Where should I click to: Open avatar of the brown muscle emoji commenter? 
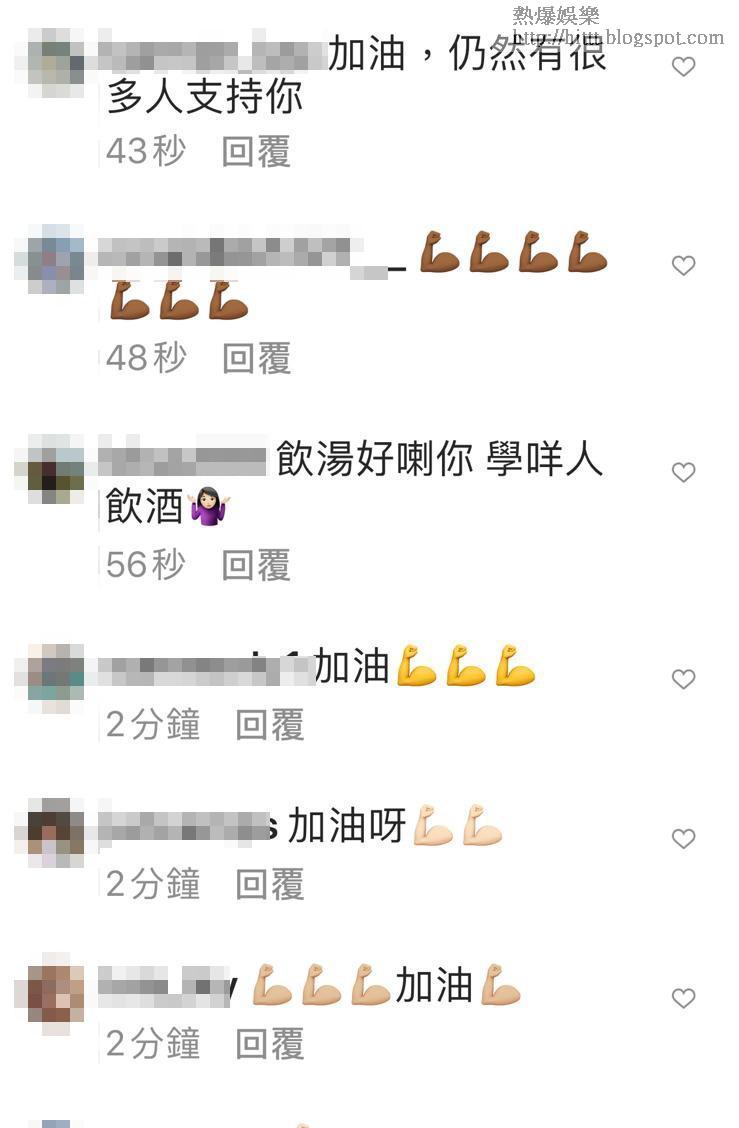pyautogui.click(x=50, y=259)
